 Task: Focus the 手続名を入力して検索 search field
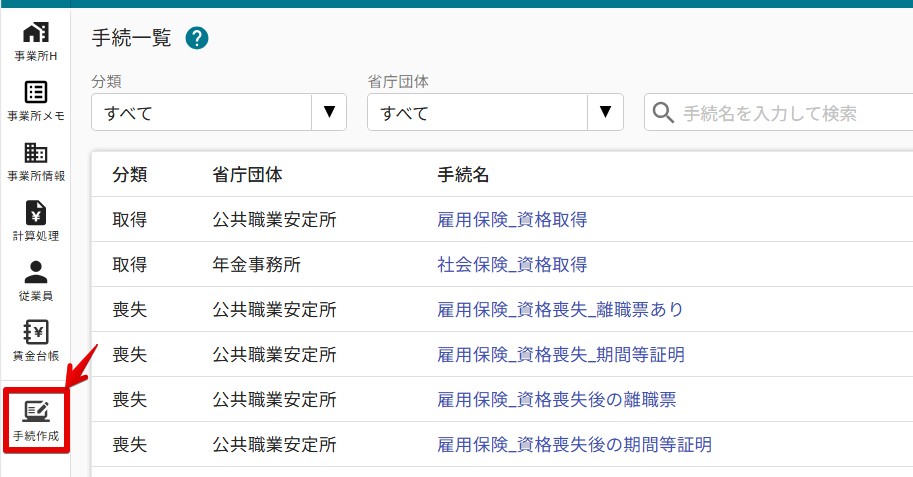(780, 112)
